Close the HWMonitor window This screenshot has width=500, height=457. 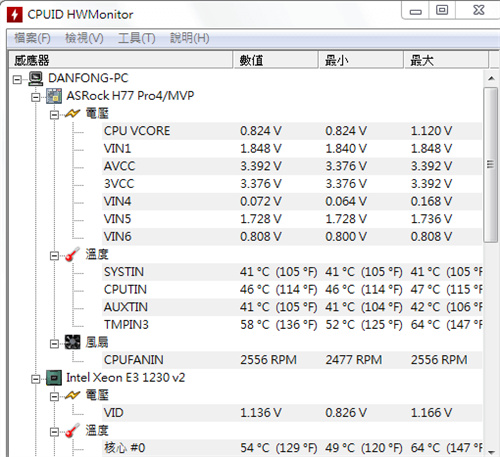479,11
